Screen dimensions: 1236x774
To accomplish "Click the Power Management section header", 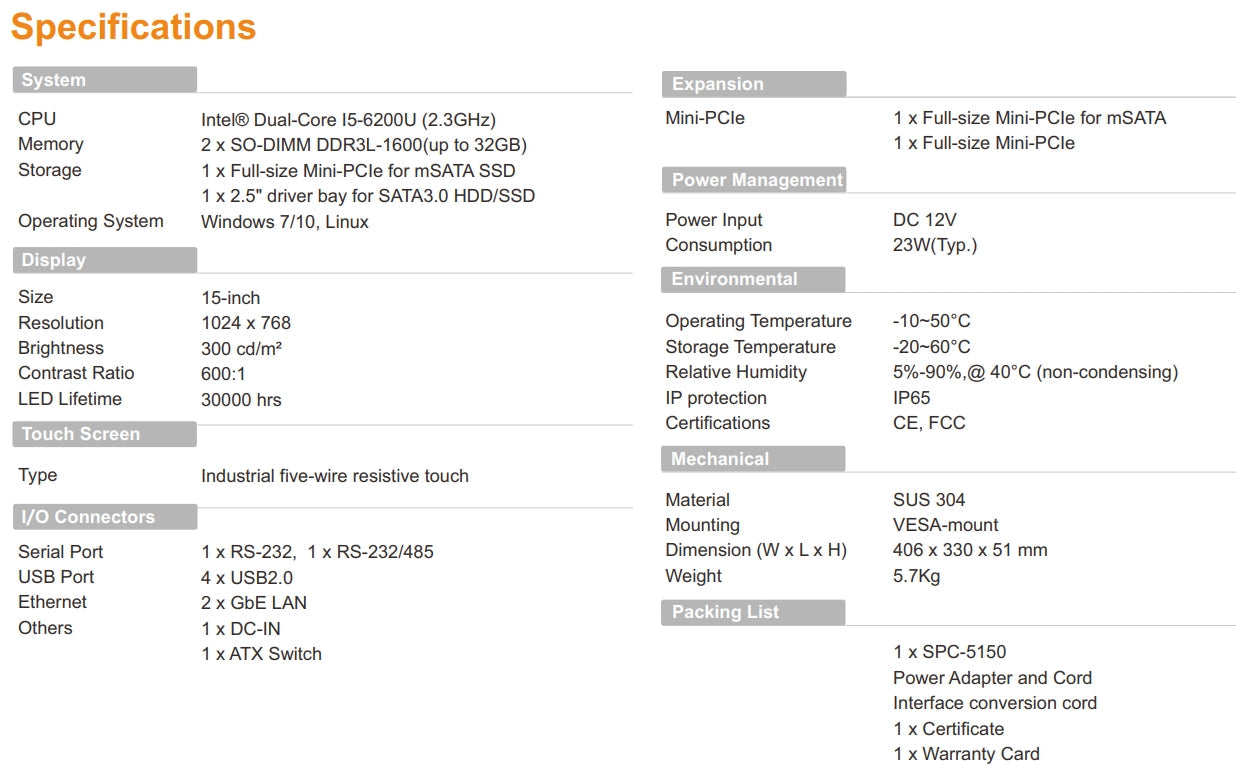I will point(757,180).
